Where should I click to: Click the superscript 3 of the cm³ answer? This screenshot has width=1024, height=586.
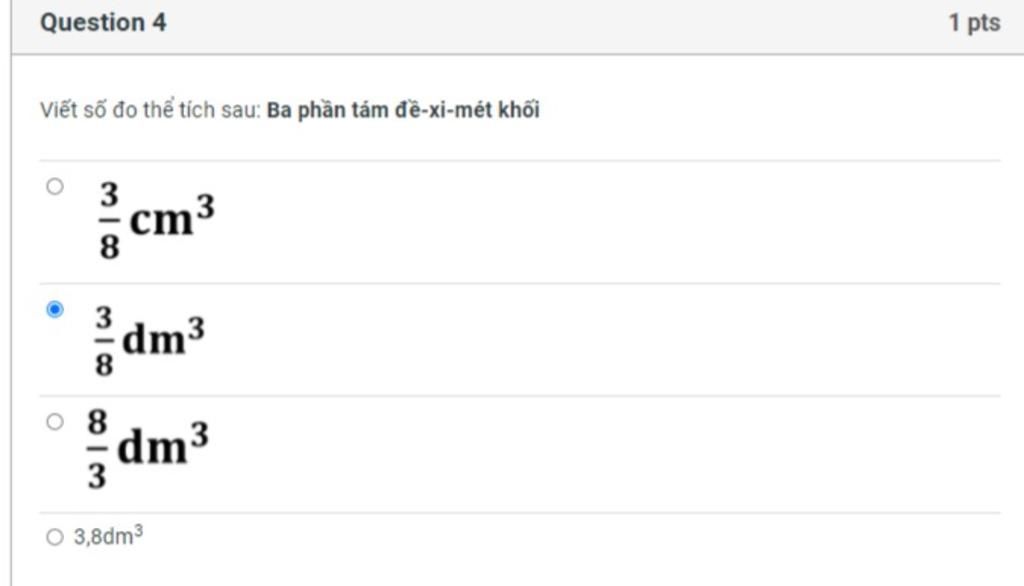(206, 206)
